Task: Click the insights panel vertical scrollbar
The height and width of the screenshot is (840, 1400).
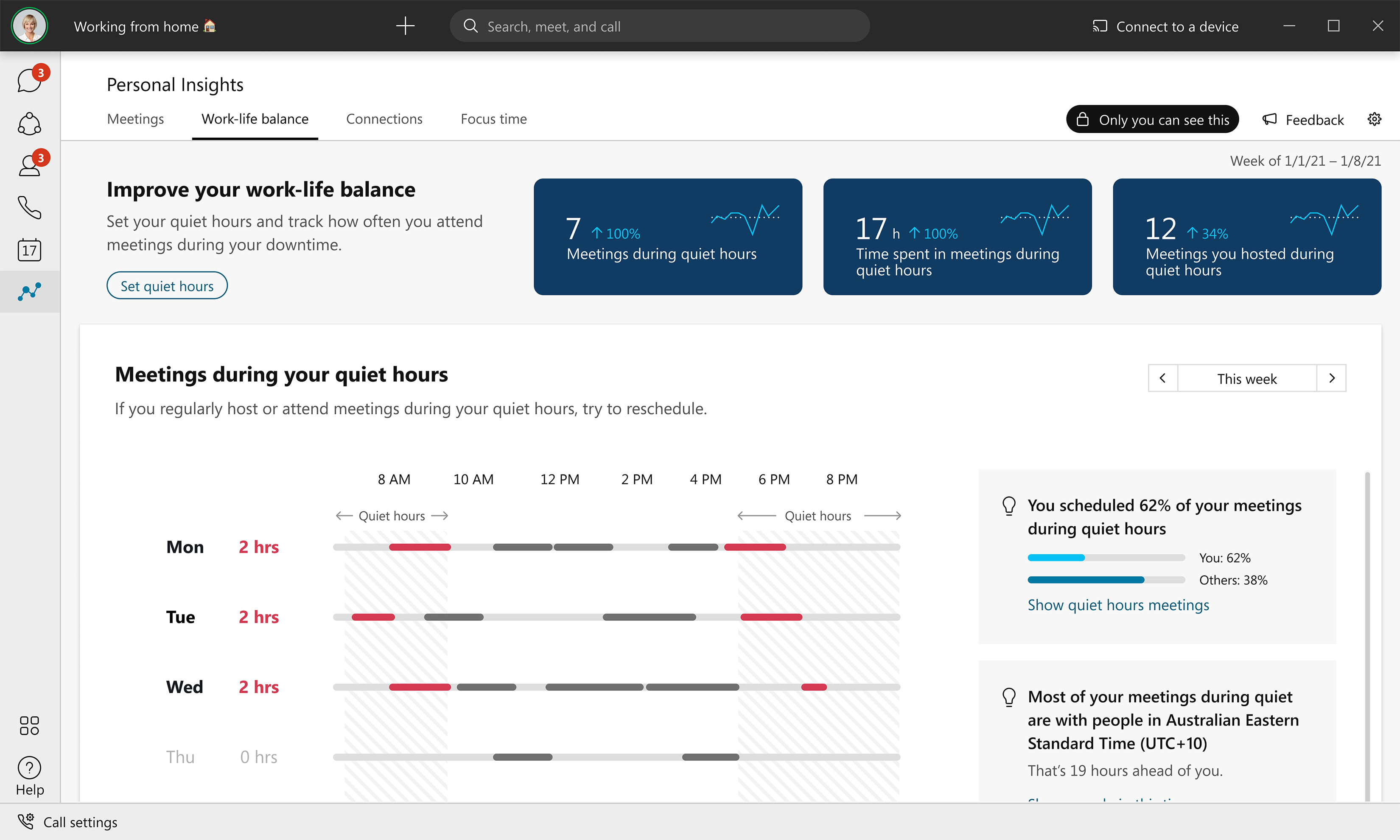Action: (1367, 634)
